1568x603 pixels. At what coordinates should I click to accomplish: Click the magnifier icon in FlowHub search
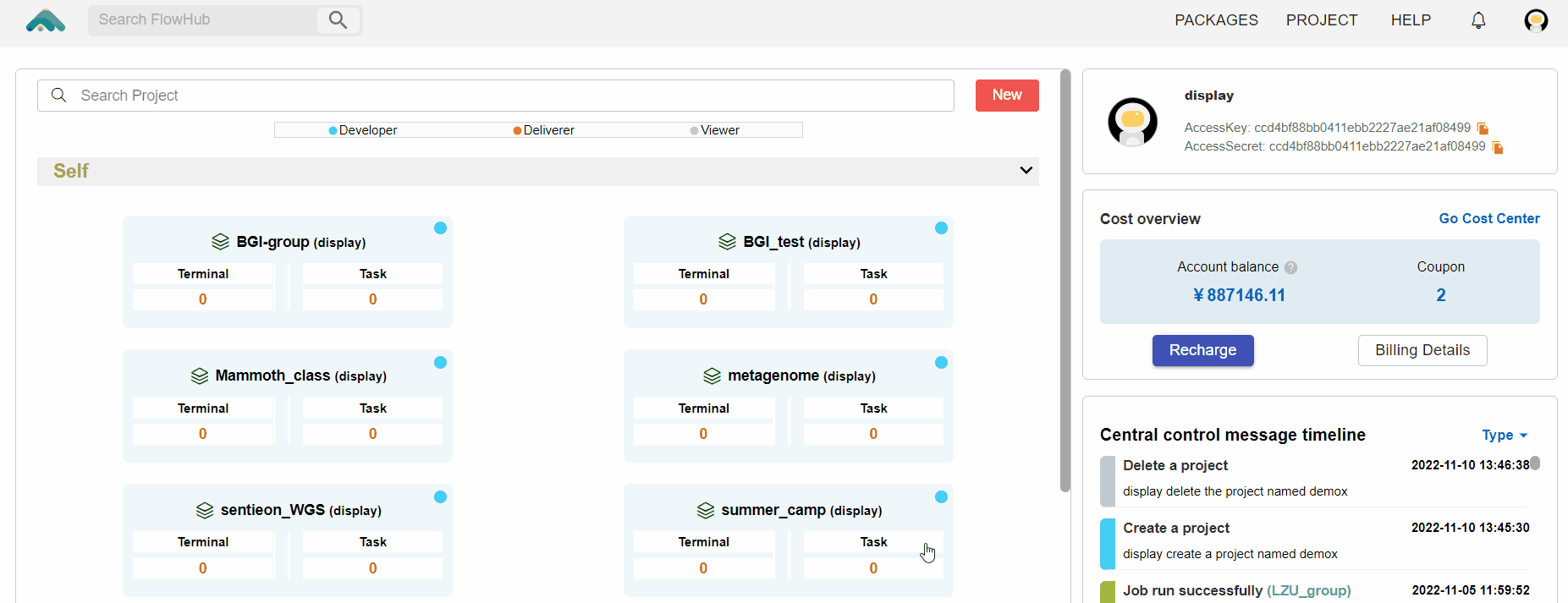pos(338,19)
